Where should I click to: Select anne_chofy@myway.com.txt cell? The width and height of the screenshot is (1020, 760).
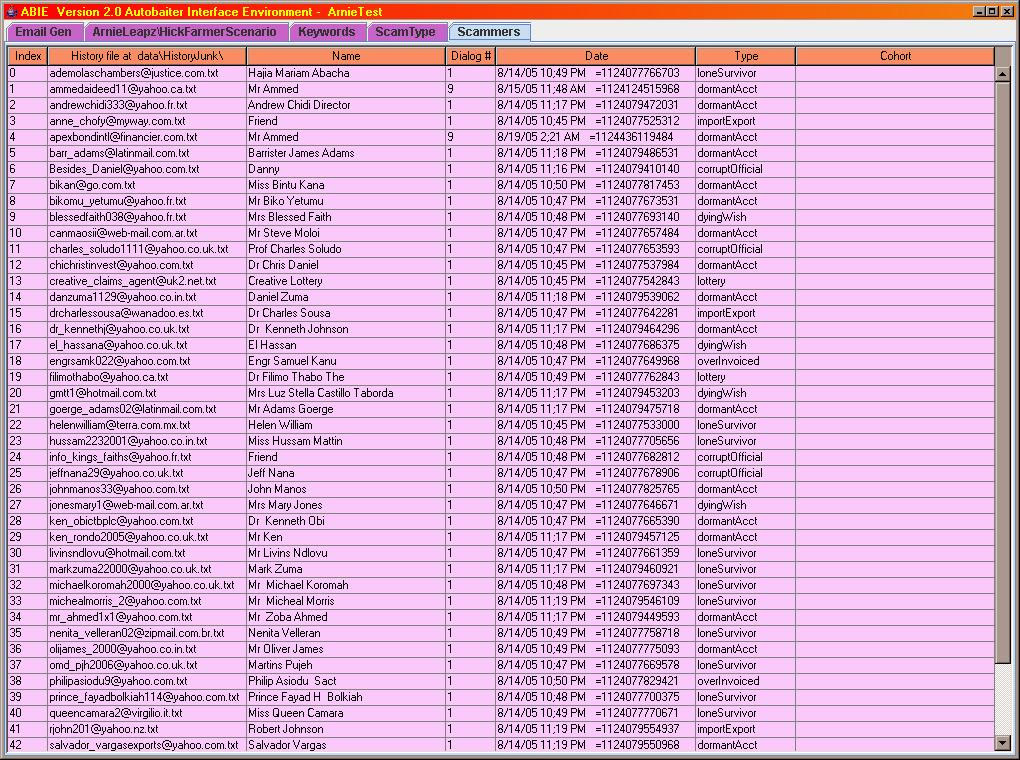(x=147, y=121)
